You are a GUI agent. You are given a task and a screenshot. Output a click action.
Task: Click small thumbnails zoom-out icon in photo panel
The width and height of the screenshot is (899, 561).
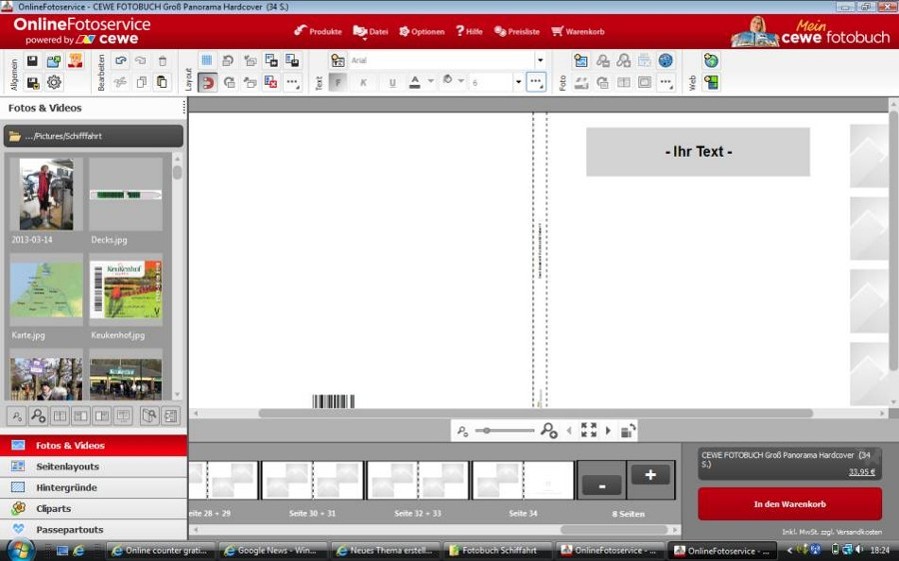click(17, 416)
